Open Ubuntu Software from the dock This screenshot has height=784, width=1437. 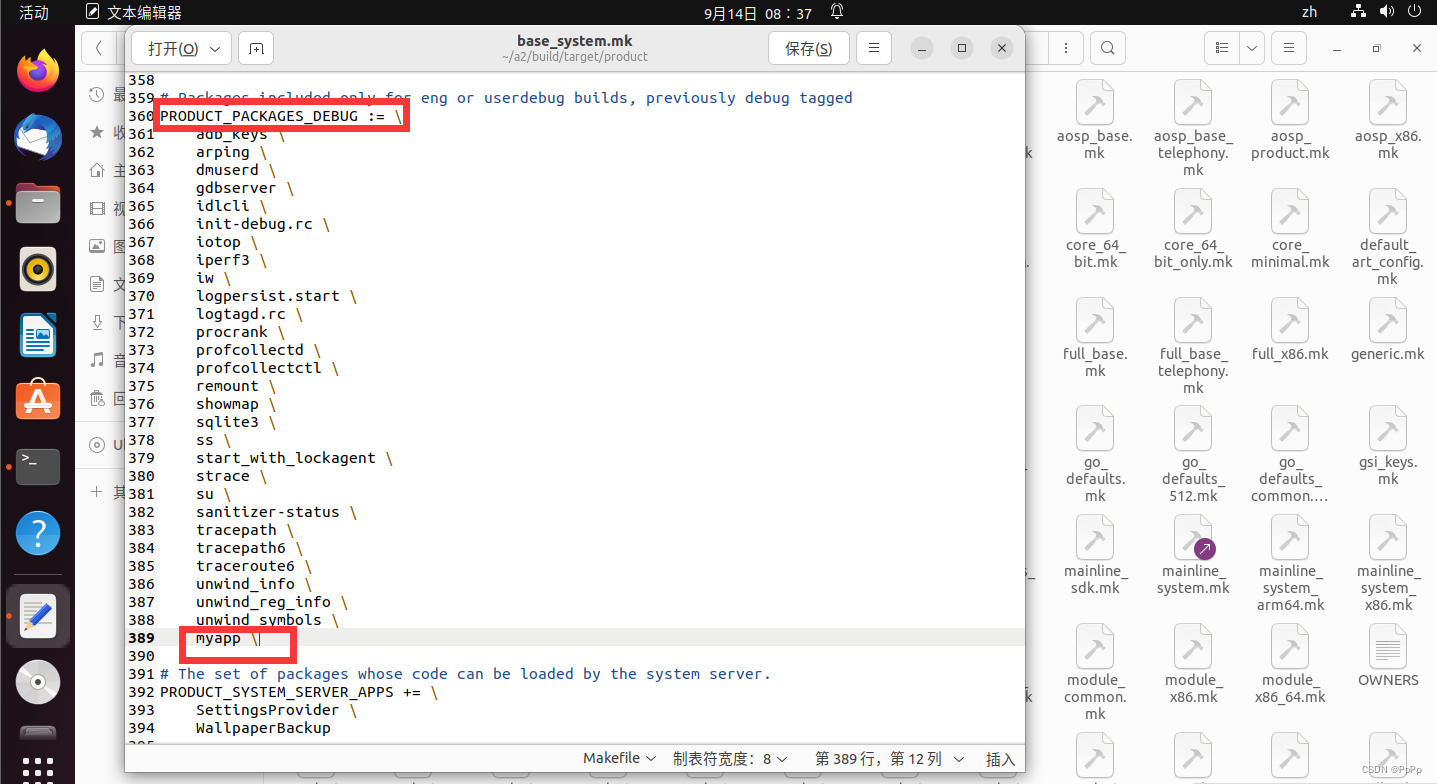[x=37, y=399]
